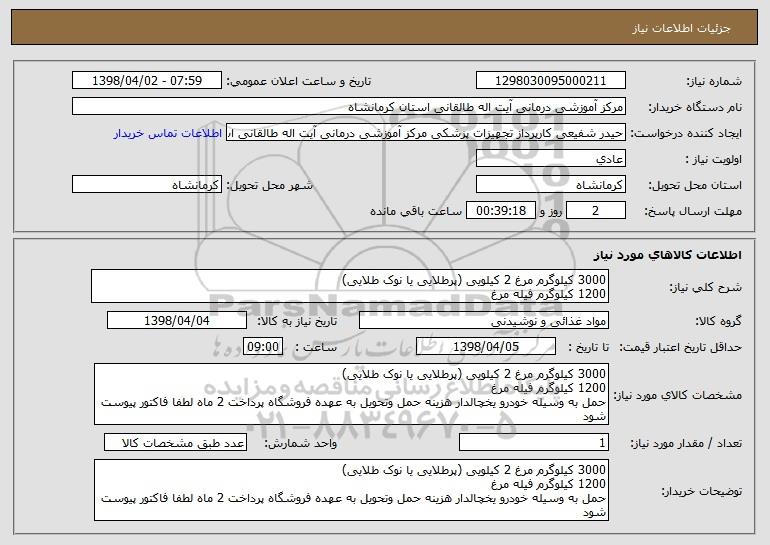Click the شماره نیاز label
770x545 pixels.
(x=714, y=81)
